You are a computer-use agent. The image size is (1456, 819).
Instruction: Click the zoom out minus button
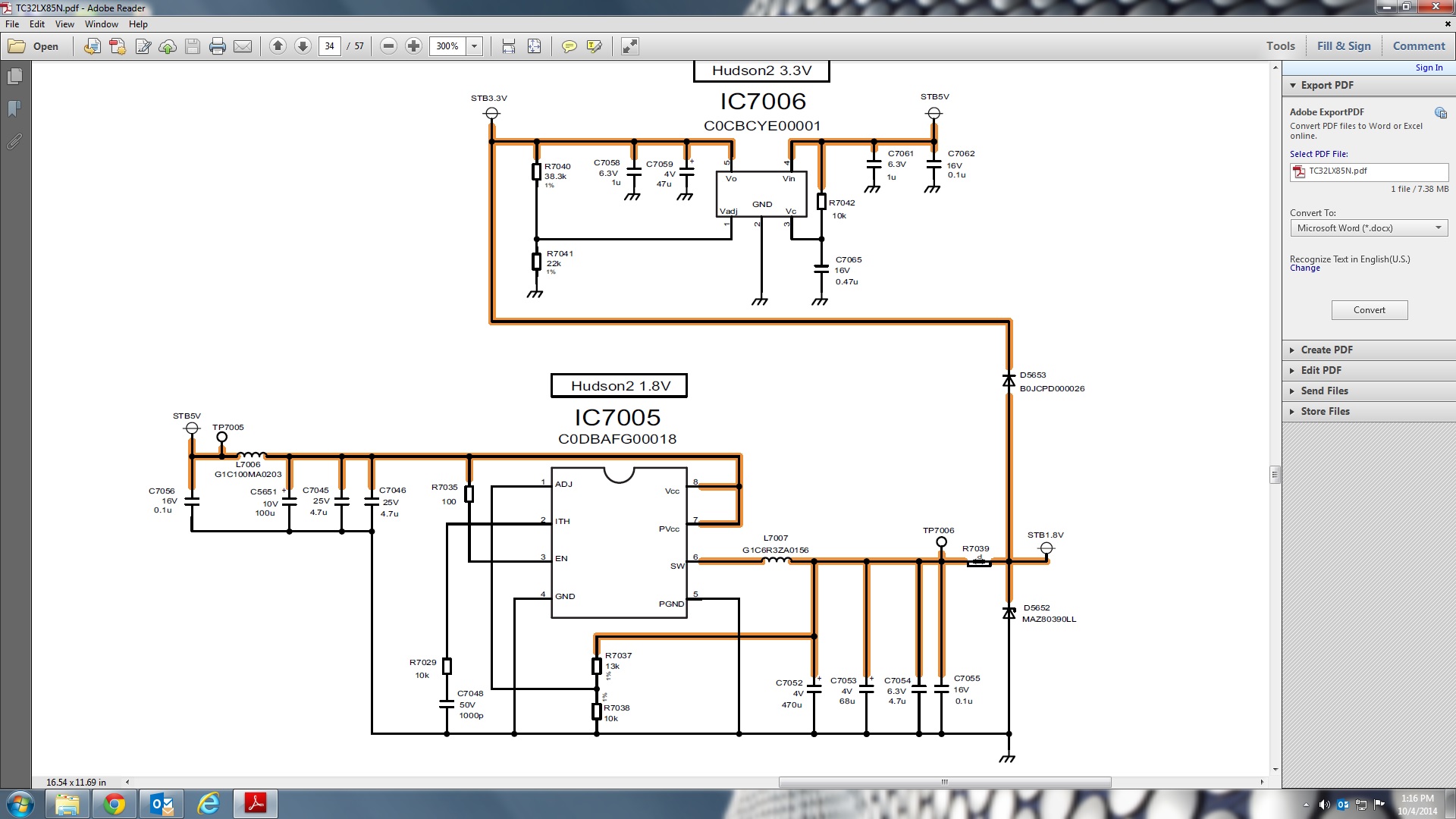pyautogui.click(x=388, y=46)
